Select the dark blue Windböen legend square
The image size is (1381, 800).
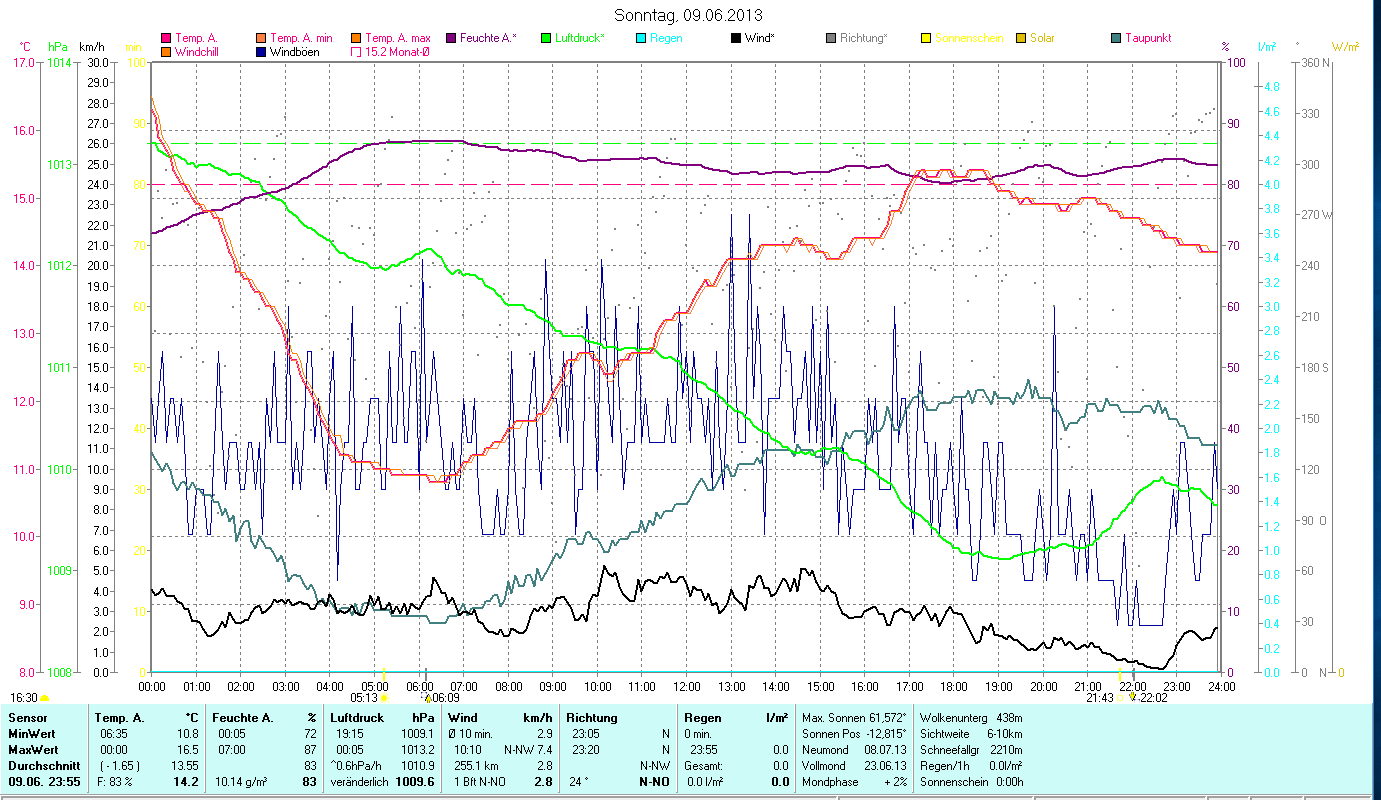pos(260,52)
